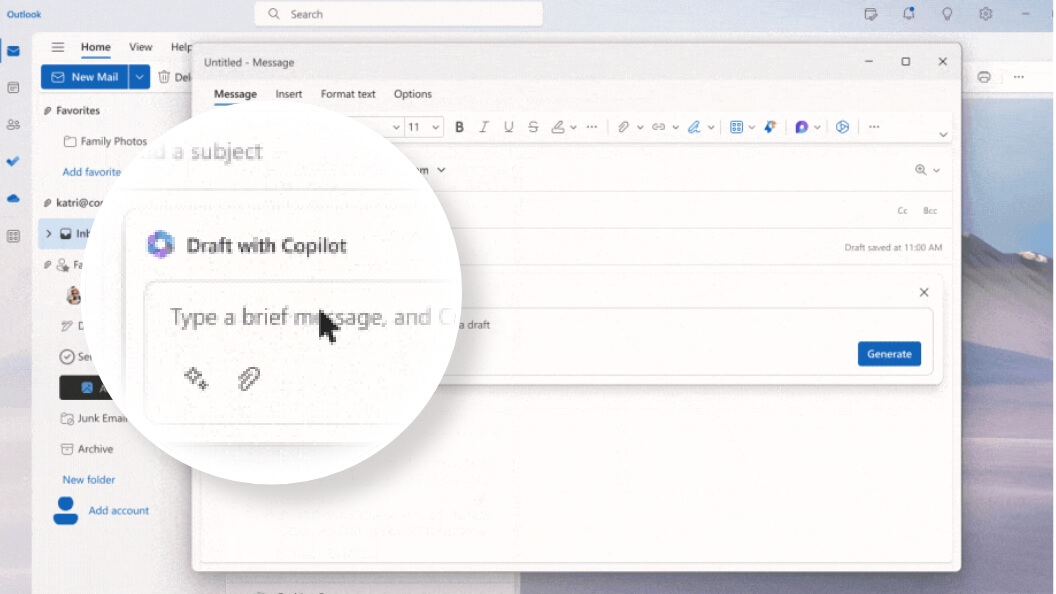Click the sparkle icon under Copilot prompt

(x=196, y=378)
